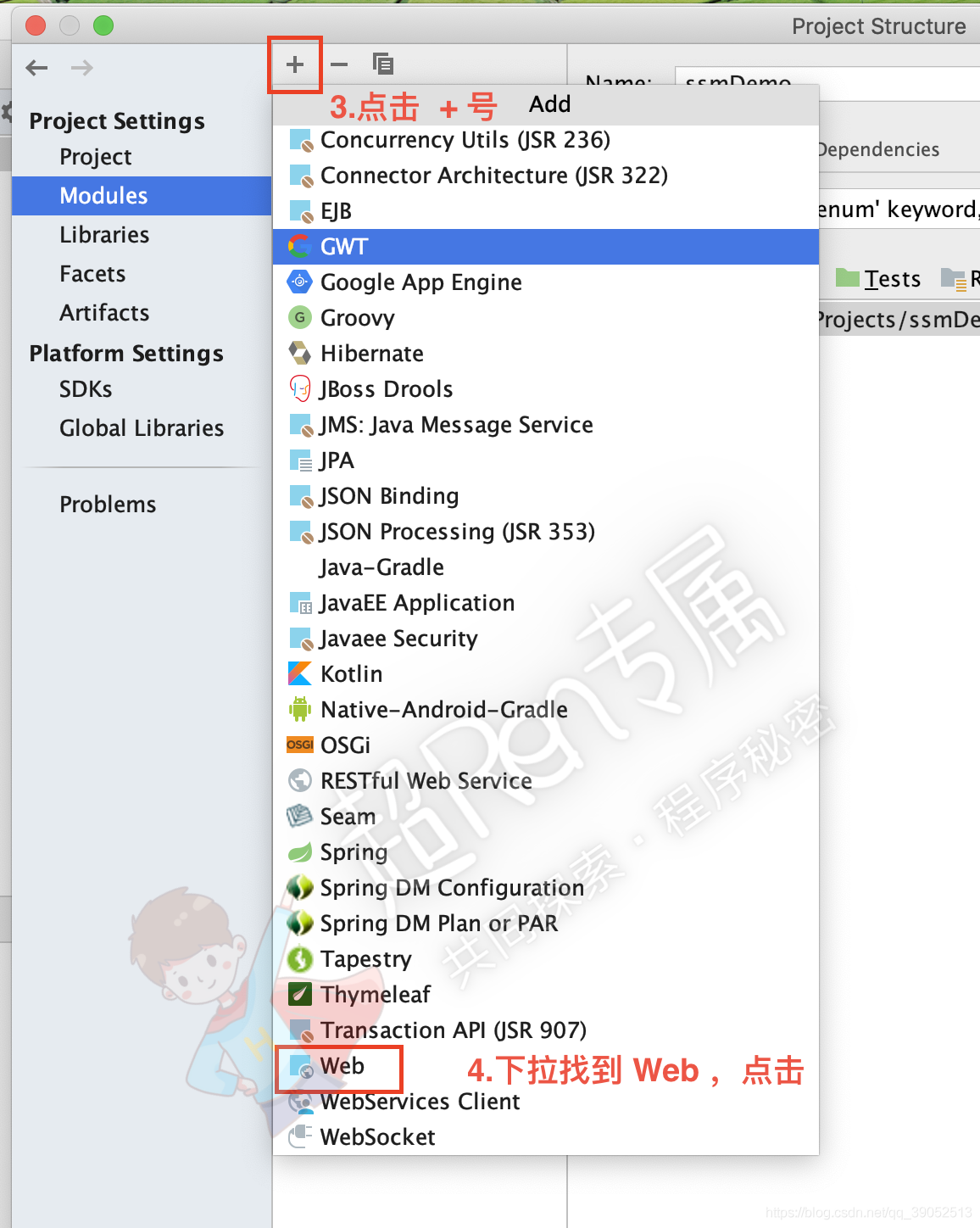Image resolution: width=980 pixels, height=1228 pixels.
Task: Click the Platform Settings heading
Action: 126,354
